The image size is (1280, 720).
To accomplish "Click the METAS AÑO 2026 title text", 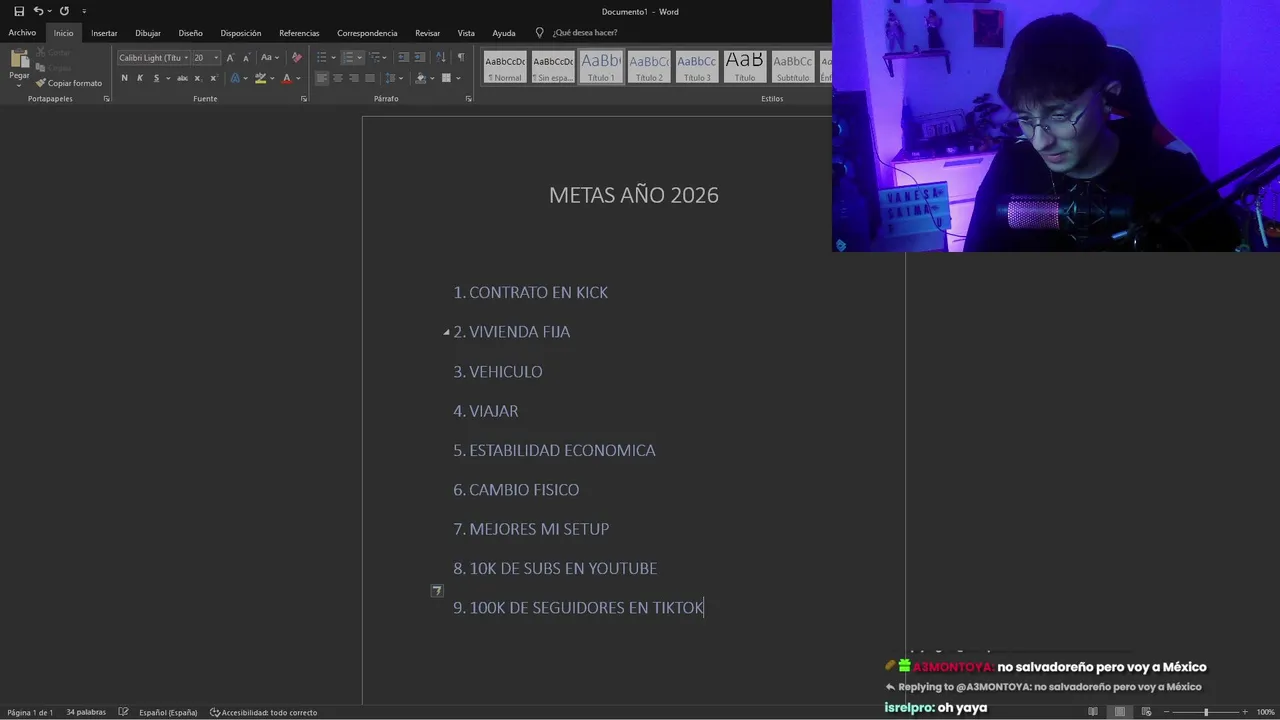I will point(634,195).
